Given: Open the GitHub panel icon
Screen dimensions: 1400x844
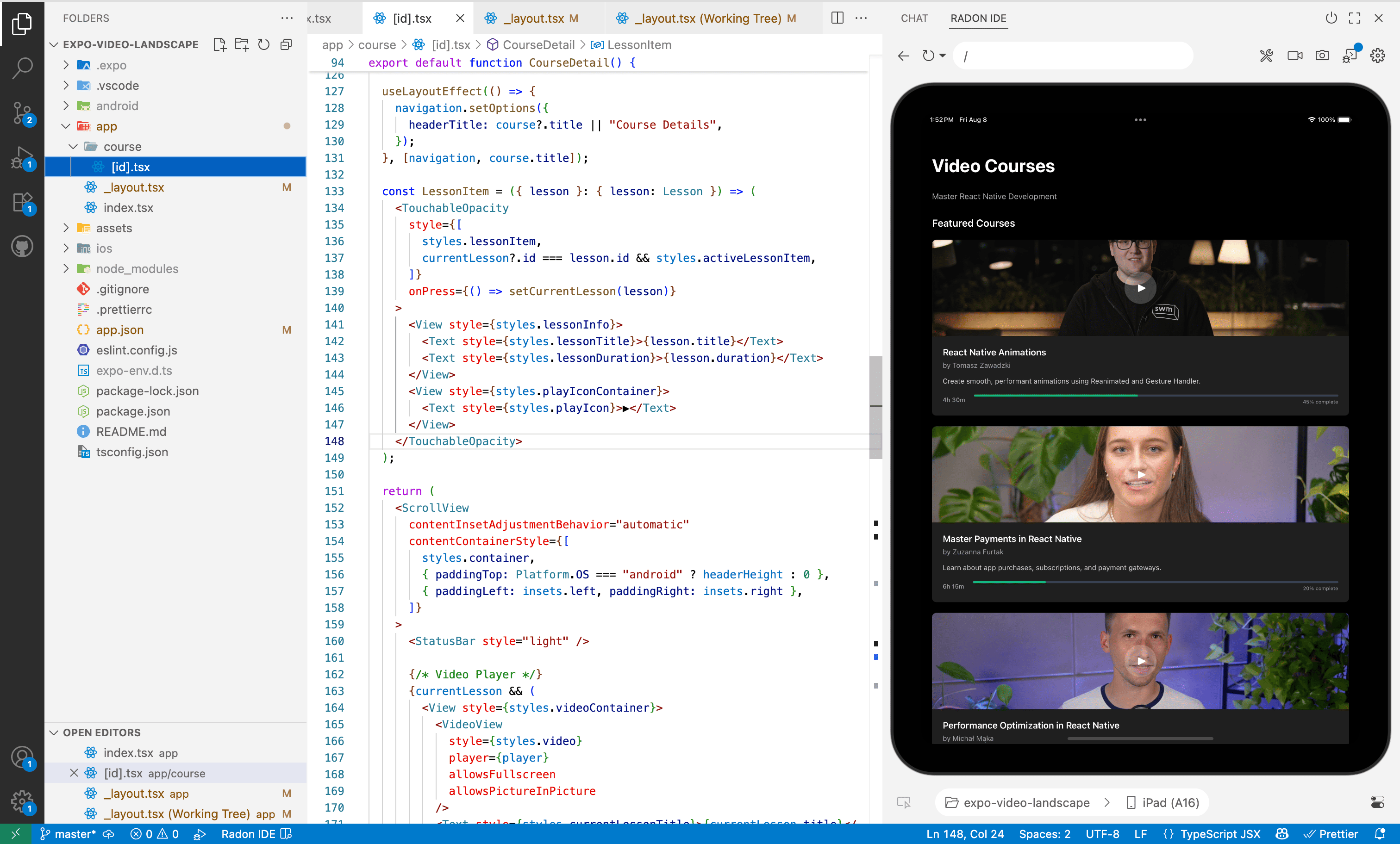Looking at the screenshot, I should [22, 247].
